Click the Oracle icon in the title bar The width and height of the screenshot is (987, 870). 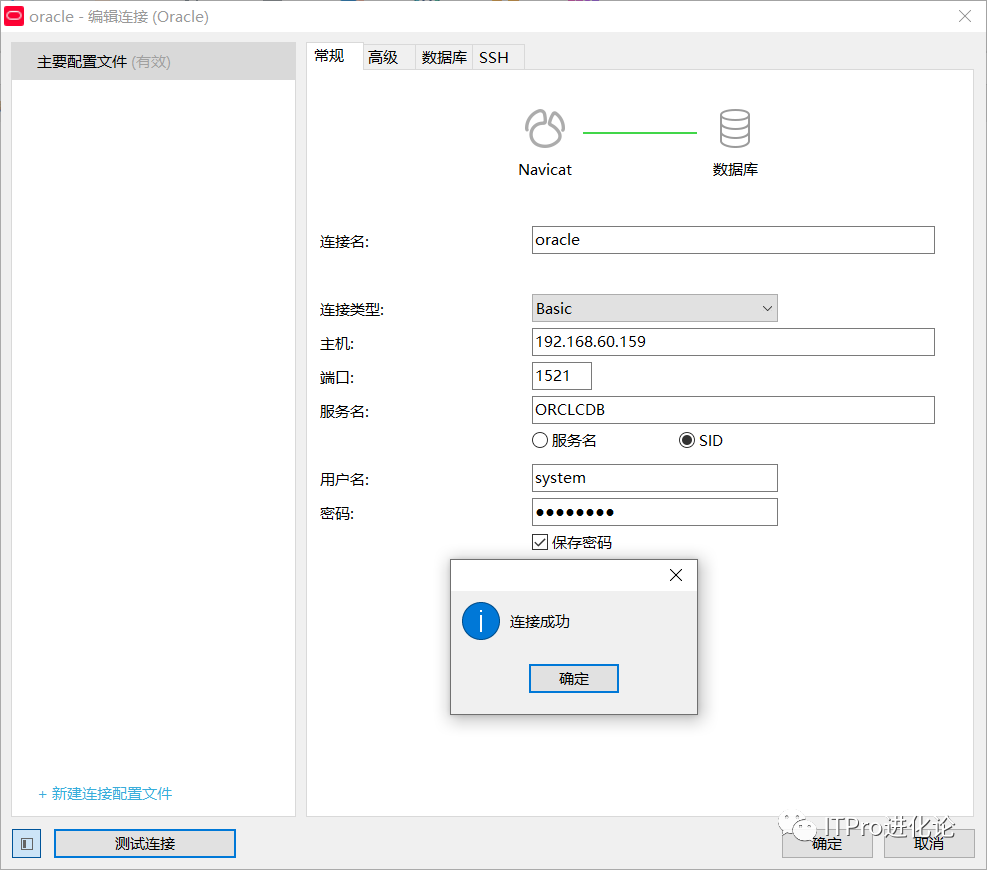(13, 16)
